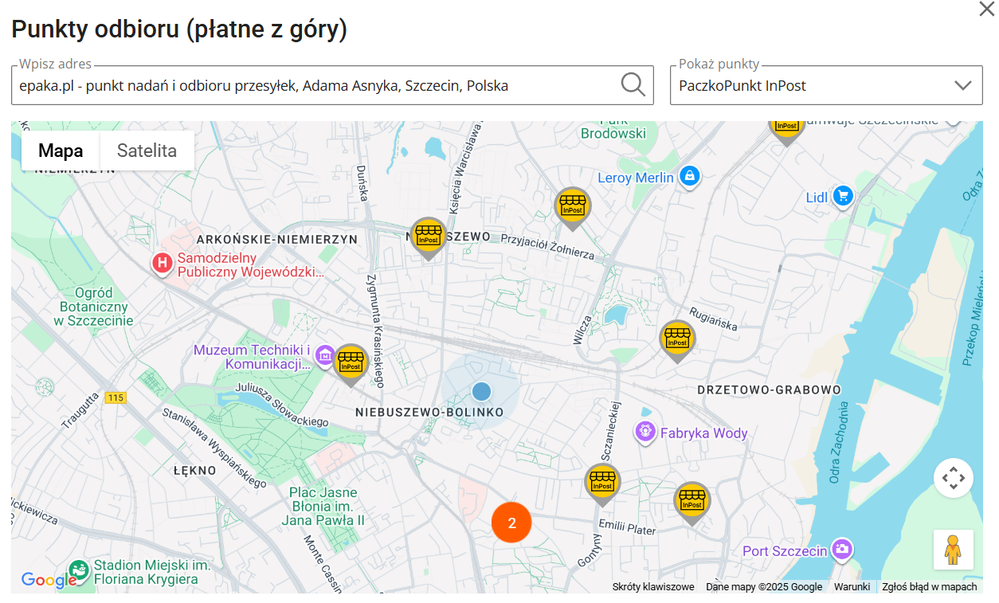The height and width of the screenshot is (603, 999).
Task: Click the Fabryka Wody attraction pin
Action: (x=645, y=432)
